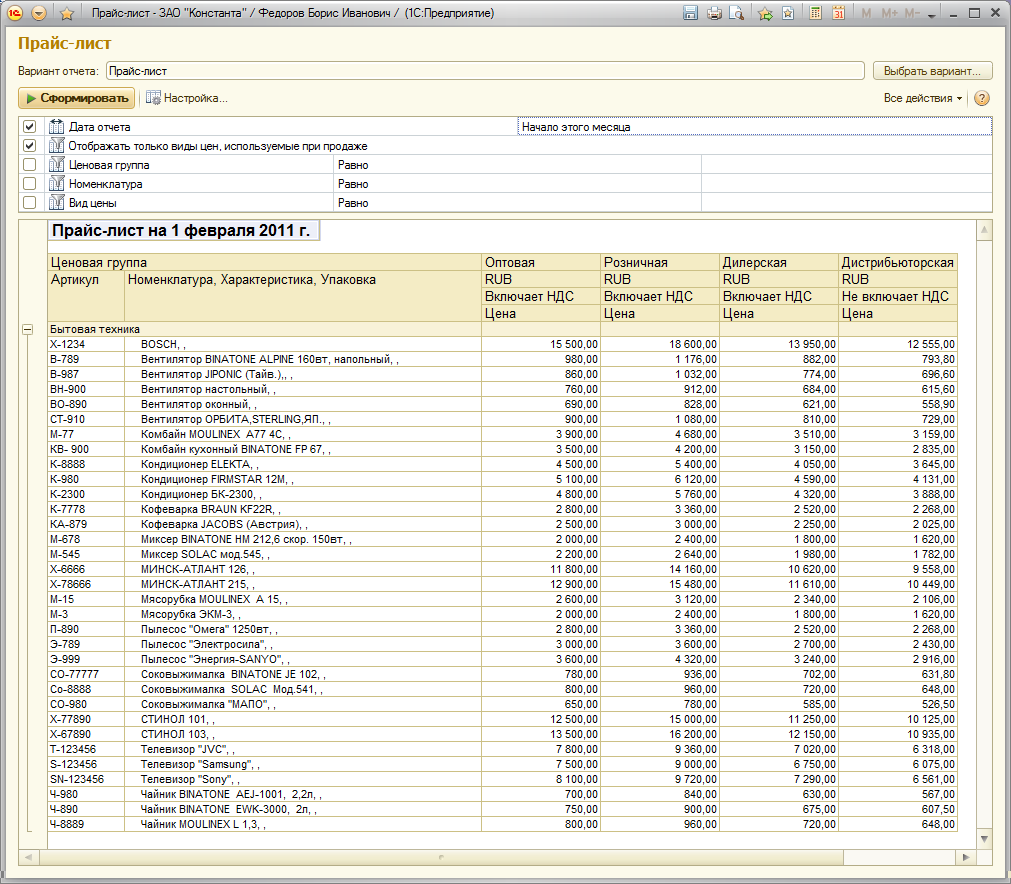Click the wholesale price 15 500,00
The width and height of the screenshot is (1011, 884).
541,344
